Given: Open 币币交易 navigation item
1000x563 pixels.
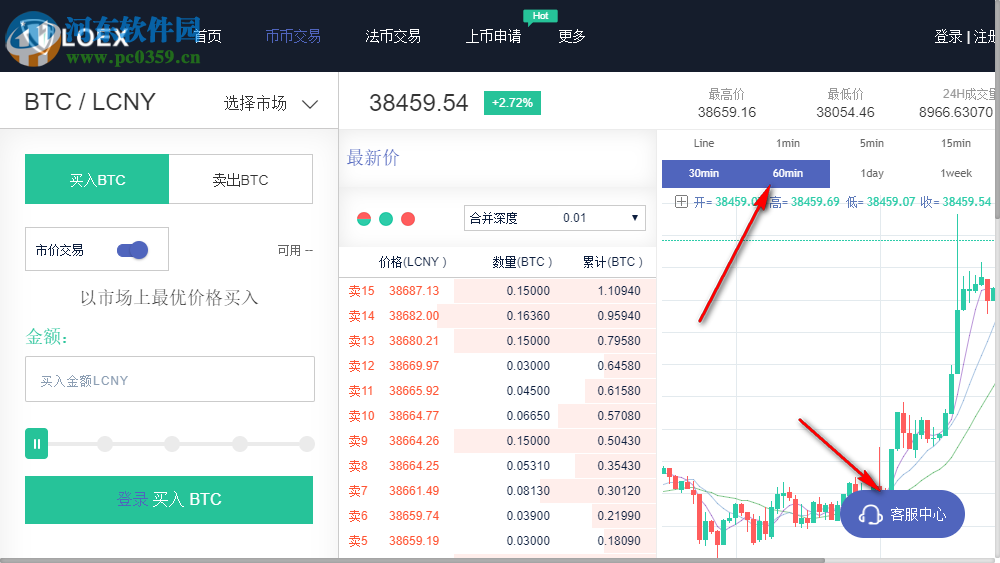Looking at the screenshot, I should [x=293, y=36].
